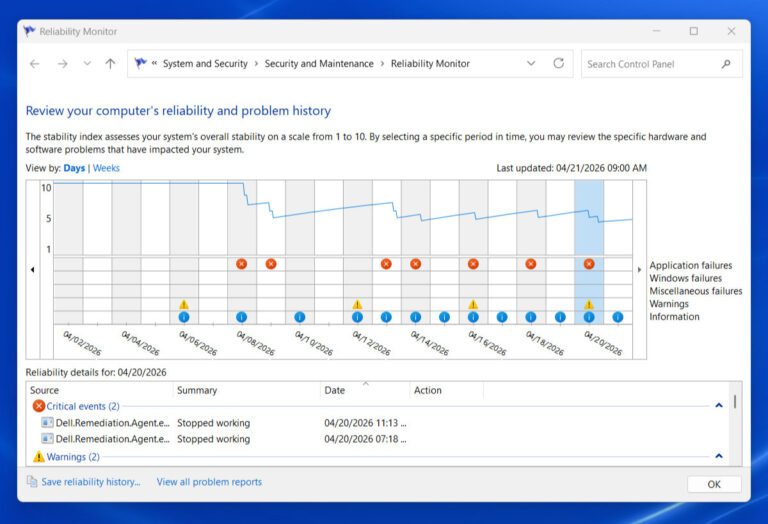
Task: Click Save reliability history link
Action: tap(91, 482)
